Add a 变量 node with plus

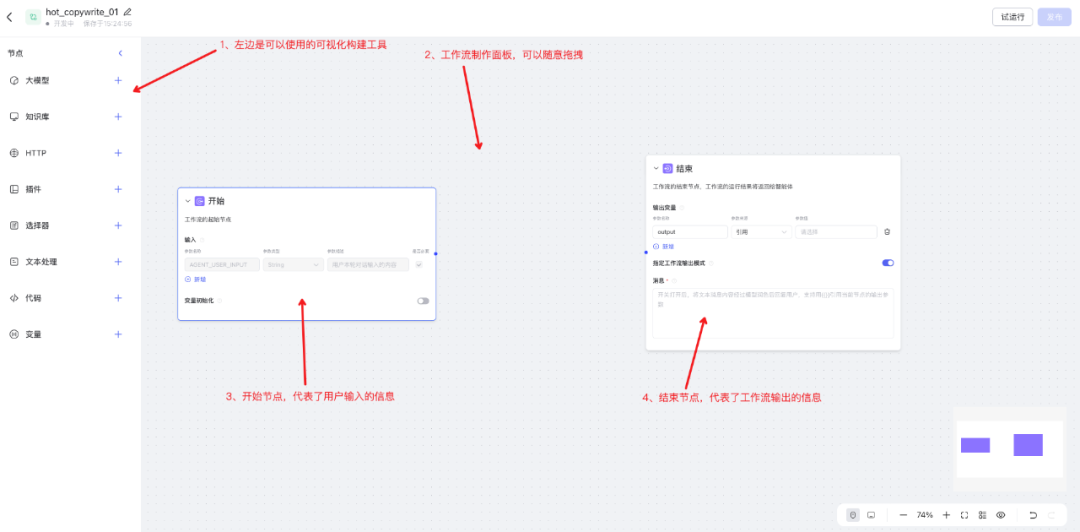118,334
